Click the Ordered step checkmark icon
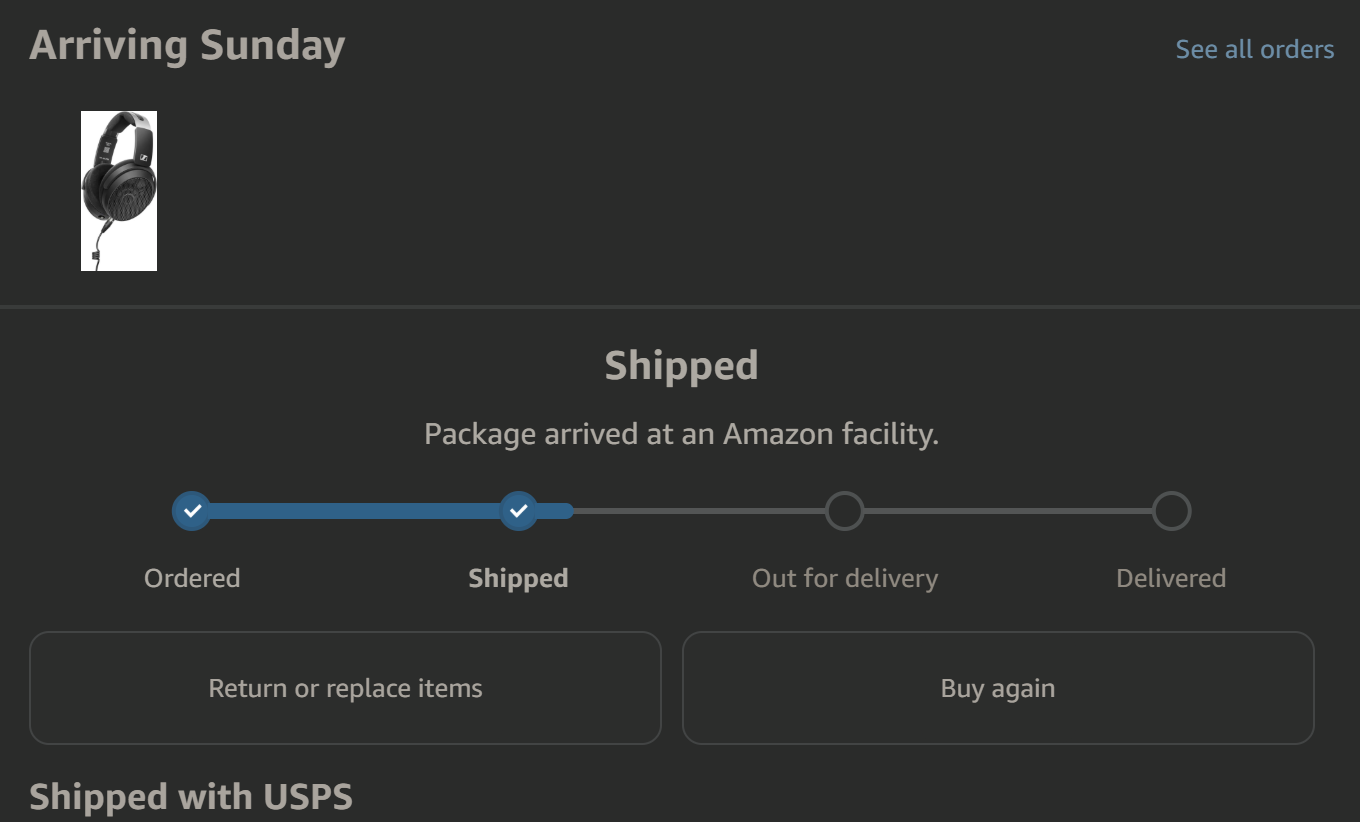This screenshot has height=822, width=1360. point(192,511)
